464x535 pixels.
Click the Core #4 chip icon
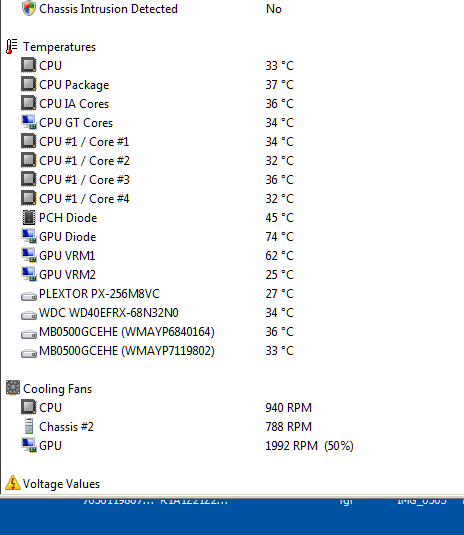pos(29,198)
